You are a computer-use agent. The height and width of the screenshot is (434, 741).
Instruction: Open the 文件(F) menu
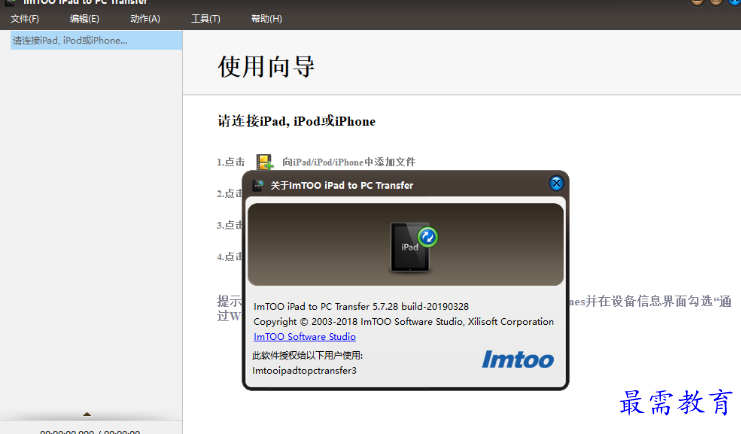[25, 19]
